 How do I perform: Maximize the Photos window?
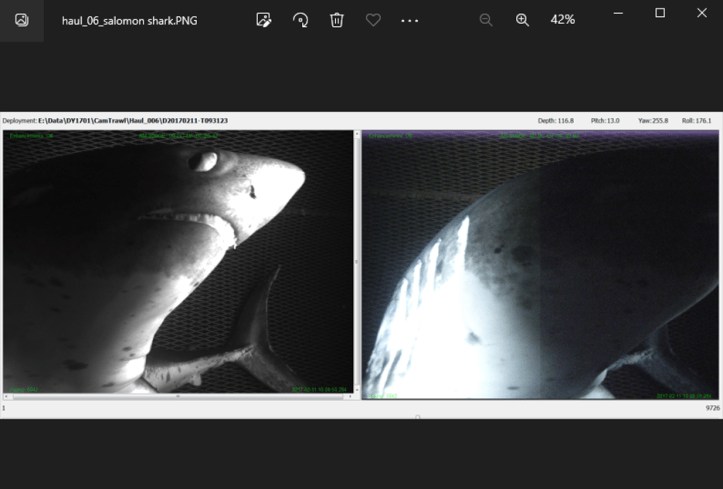pos(660,13)
